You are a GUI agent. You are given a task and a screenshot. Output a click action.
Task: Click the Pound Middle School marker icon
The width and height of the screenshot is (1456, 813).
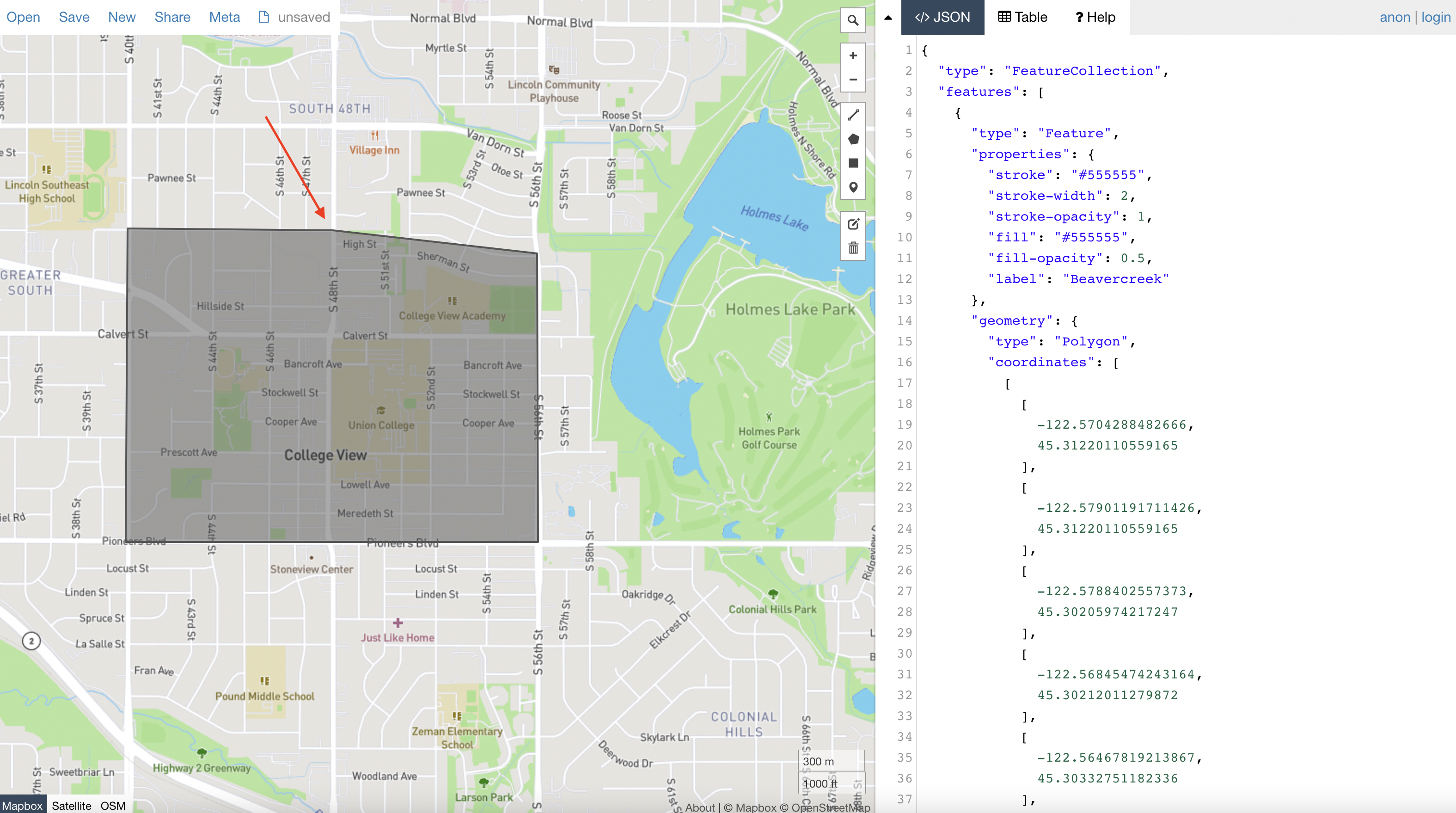264,681
